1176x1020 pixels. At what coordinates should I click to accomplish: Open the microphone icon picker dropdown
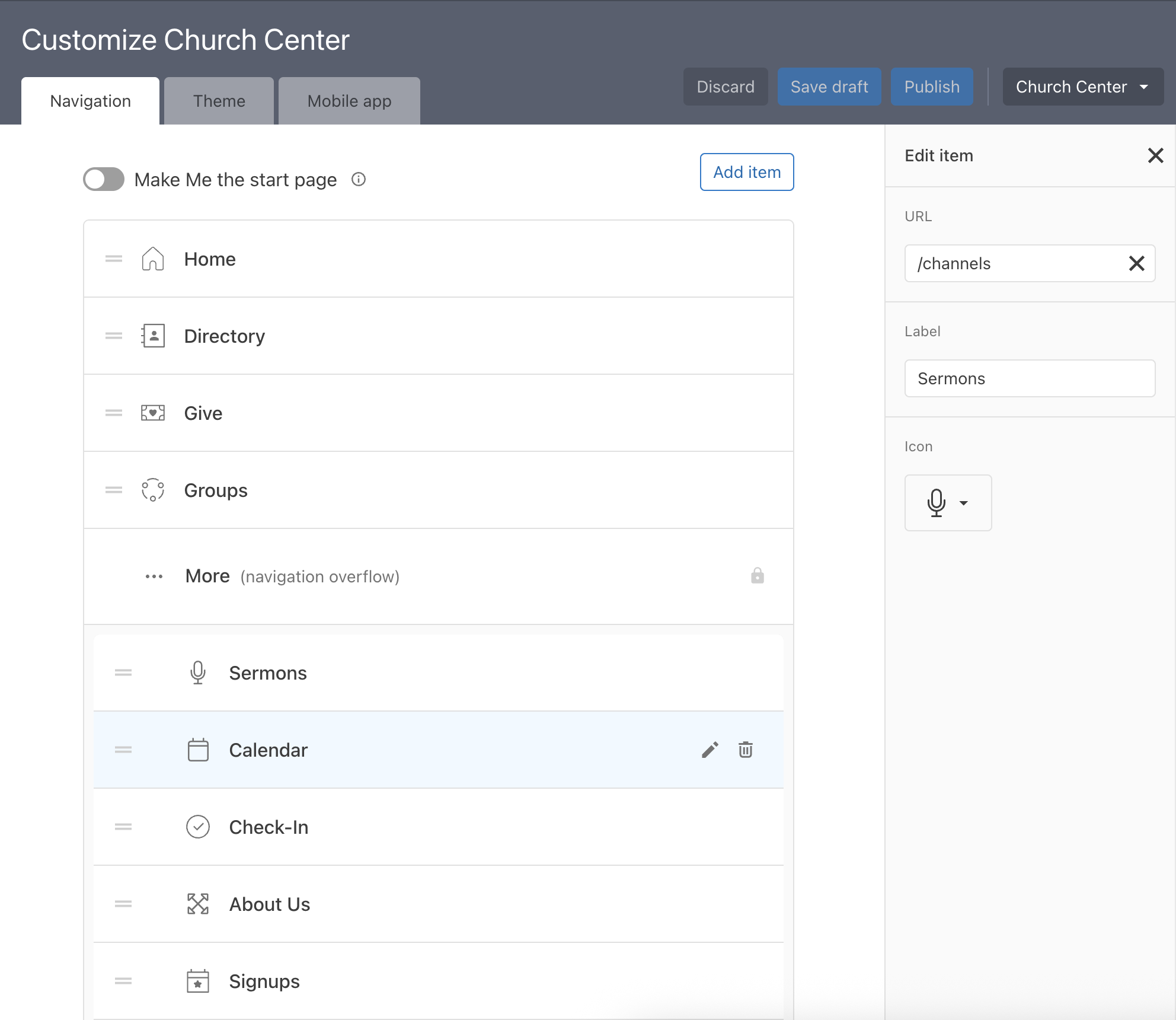tap(948, 503)
